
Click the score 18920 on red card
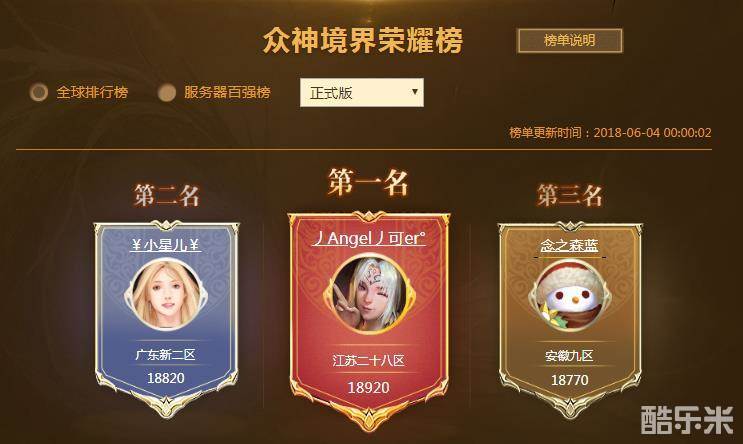click(x=369, y=388)
